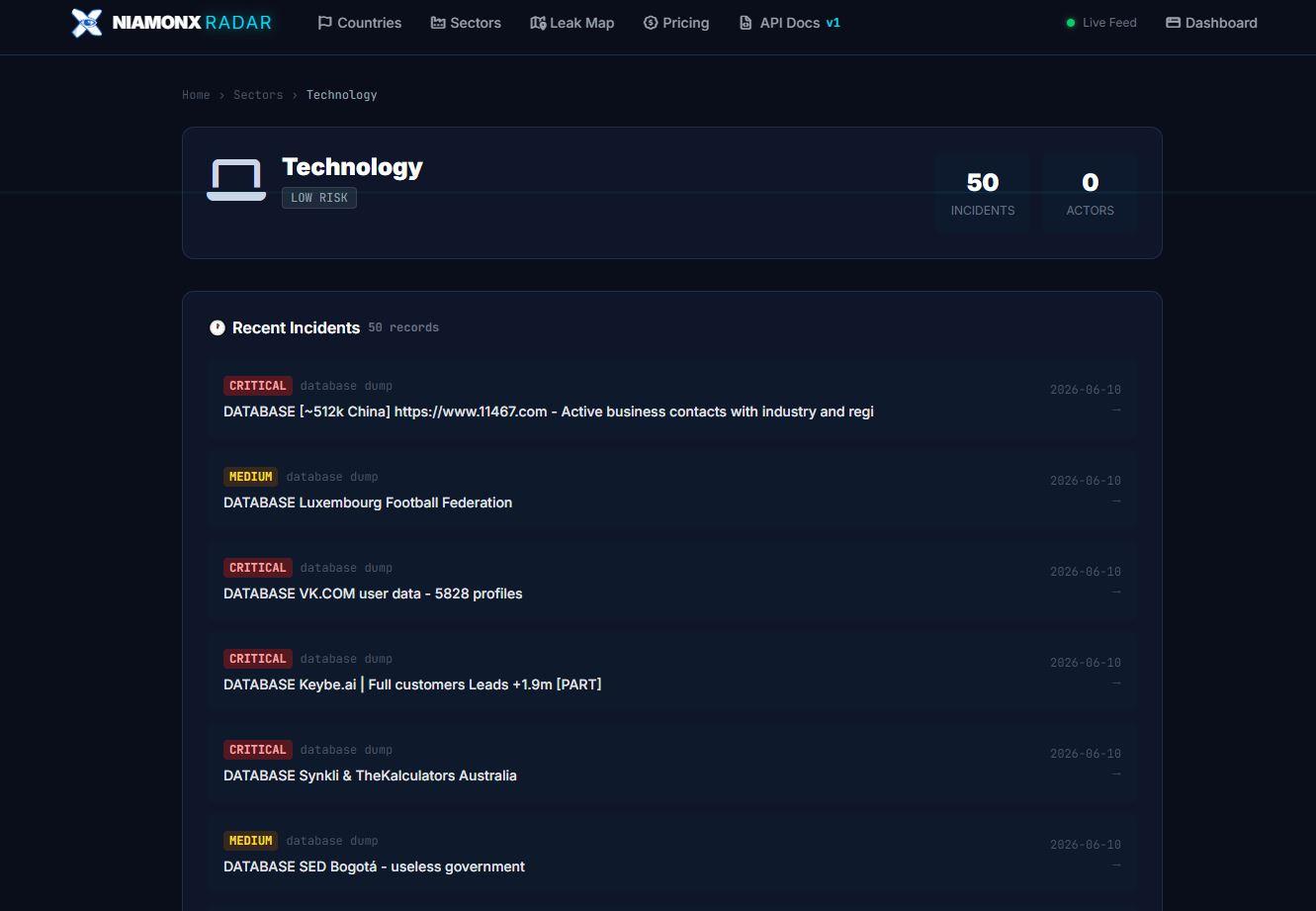Screen dimensions: 1316x911
Task: Open the Keybe.ai customers leads incident
Action: click(672, 673)
